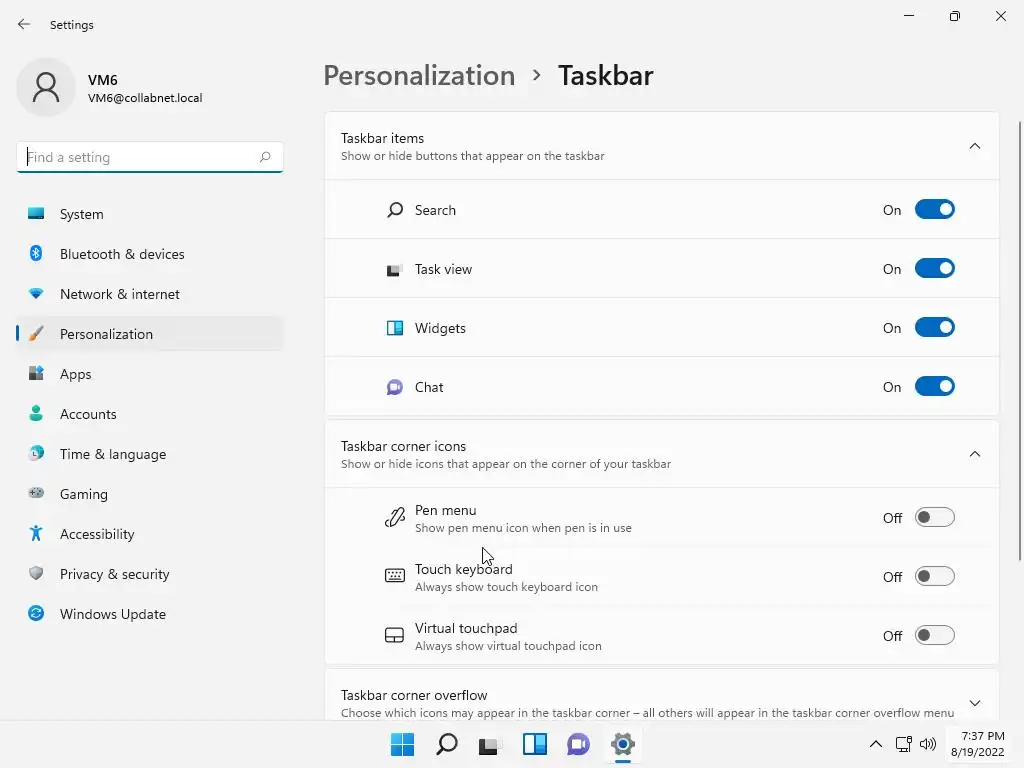This screenshot has height=768, width=1024.
Task: Open Chat from the taskbar
Action: point(579,744)
